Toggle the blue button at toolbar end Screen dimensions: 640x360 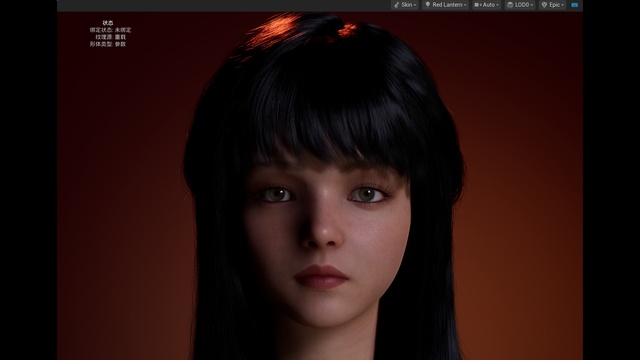click(x=575, y=5)
